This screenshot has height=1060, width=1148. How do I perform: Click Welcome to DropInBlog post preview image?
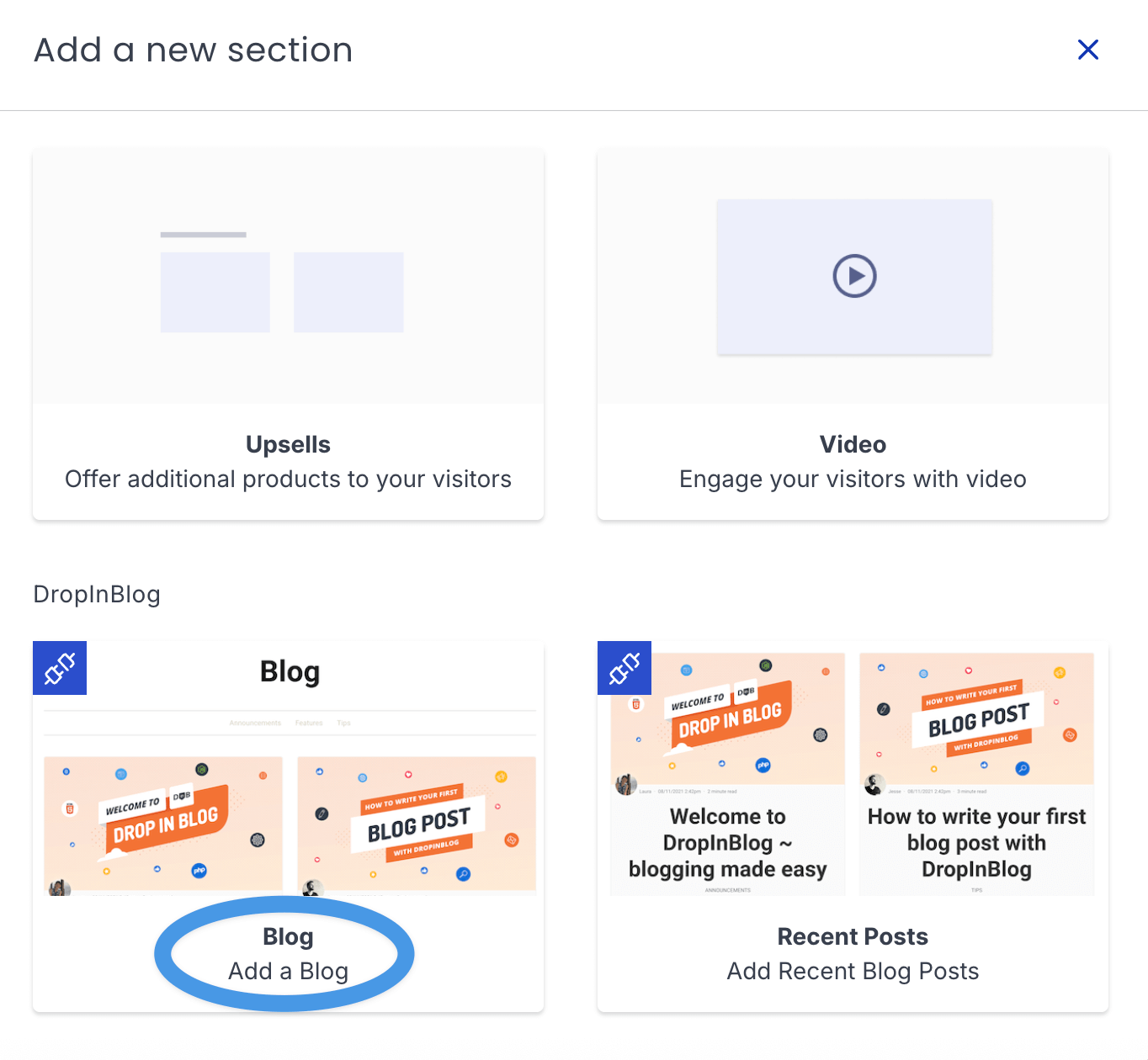click(728, 718)
